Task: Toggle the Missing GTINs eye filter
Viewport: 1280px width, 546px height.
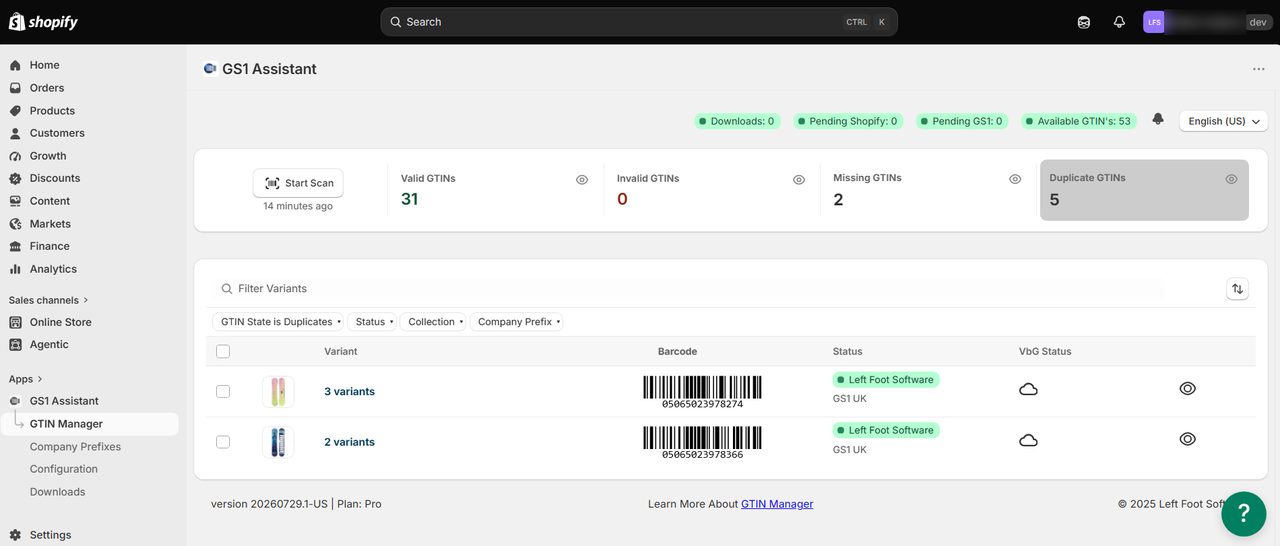Action: point(1015,179)
